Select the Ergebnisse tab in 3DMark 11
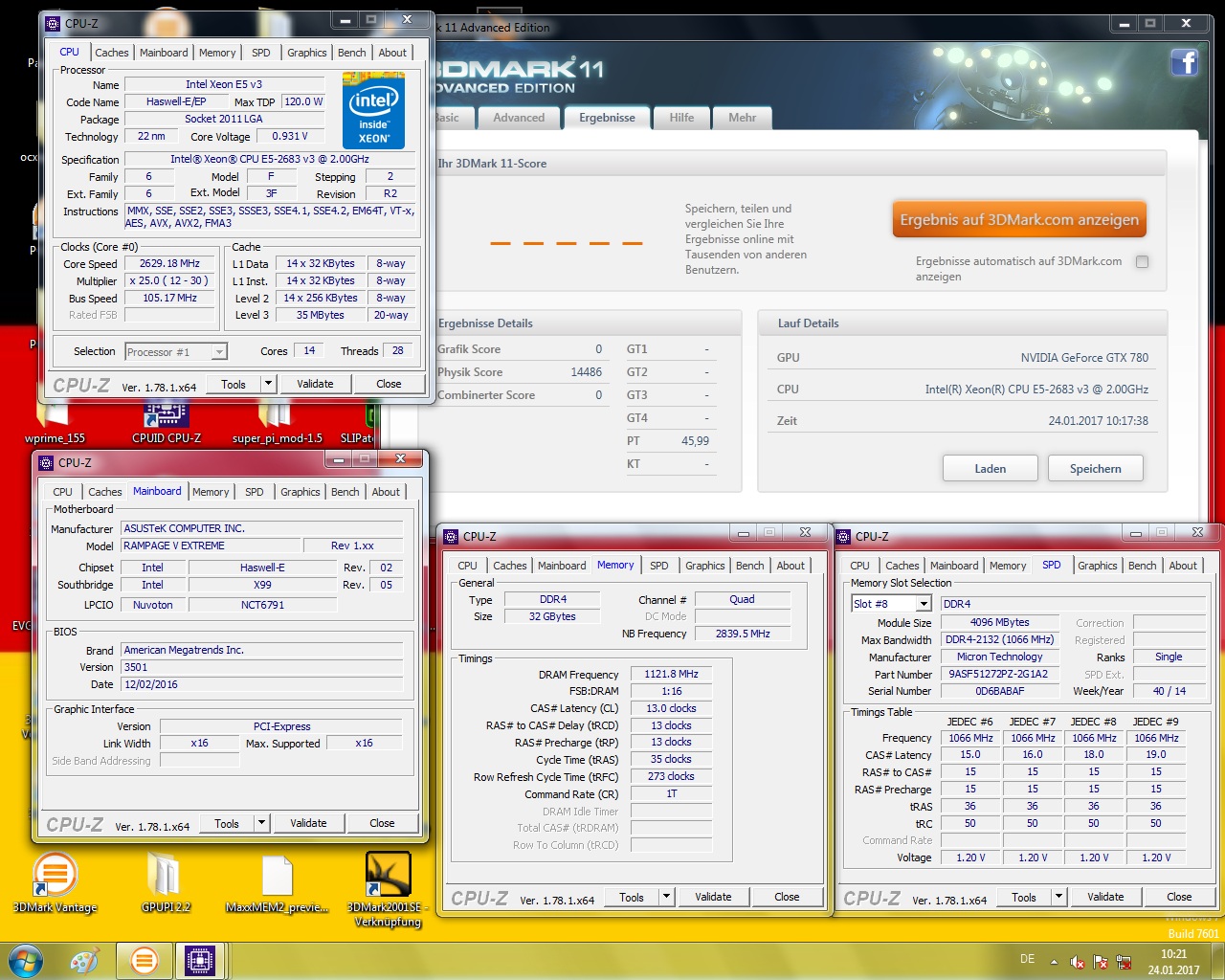 click(x=607, y=118)
